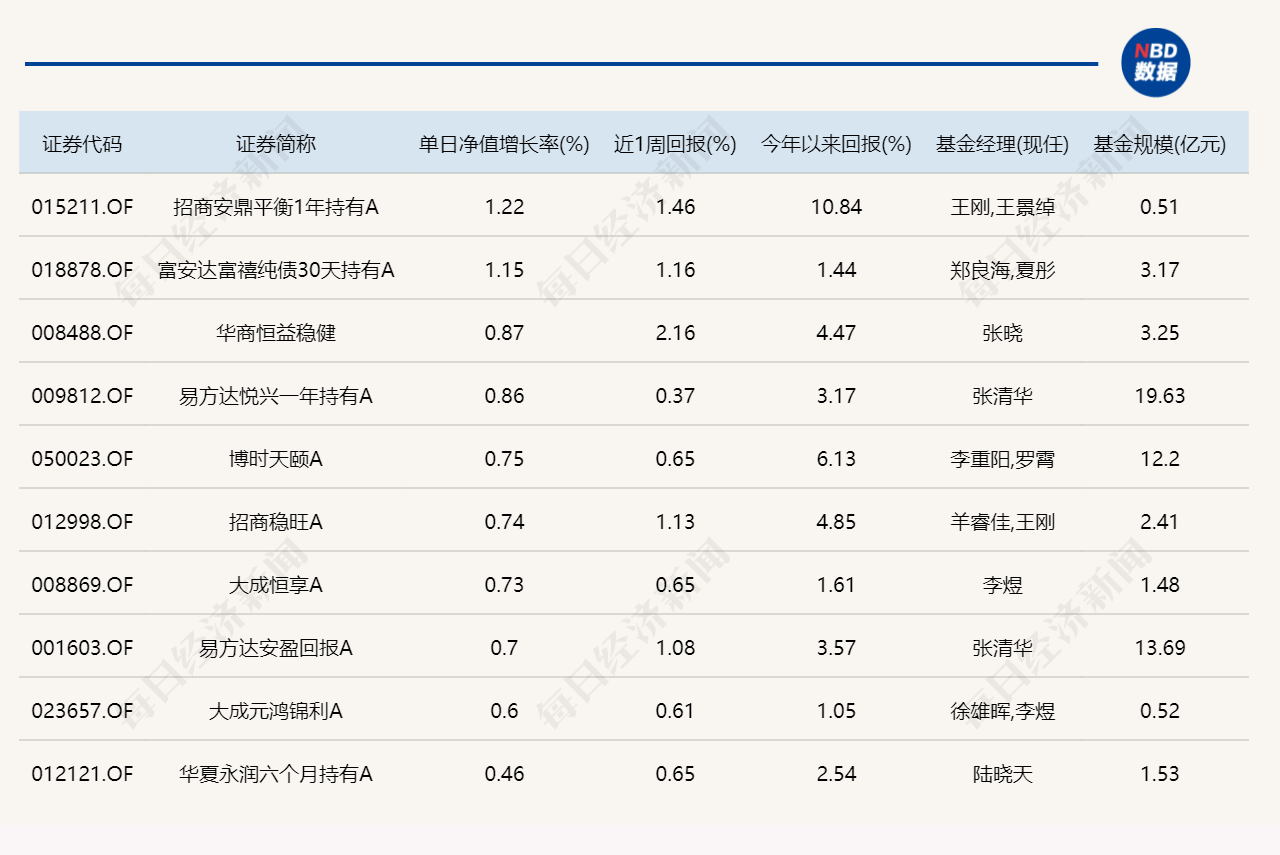Image resolution: width=1280 pixels, height=855 pixels.
Task: Click the 13.69 fund size value
Action: 1159,648
